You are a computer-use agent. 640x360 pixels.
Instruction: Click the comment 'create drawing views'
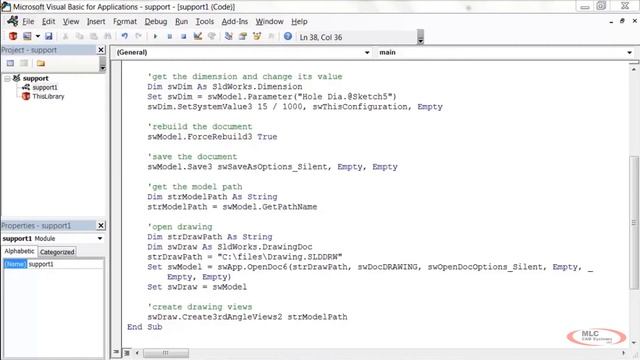[200, 307]
